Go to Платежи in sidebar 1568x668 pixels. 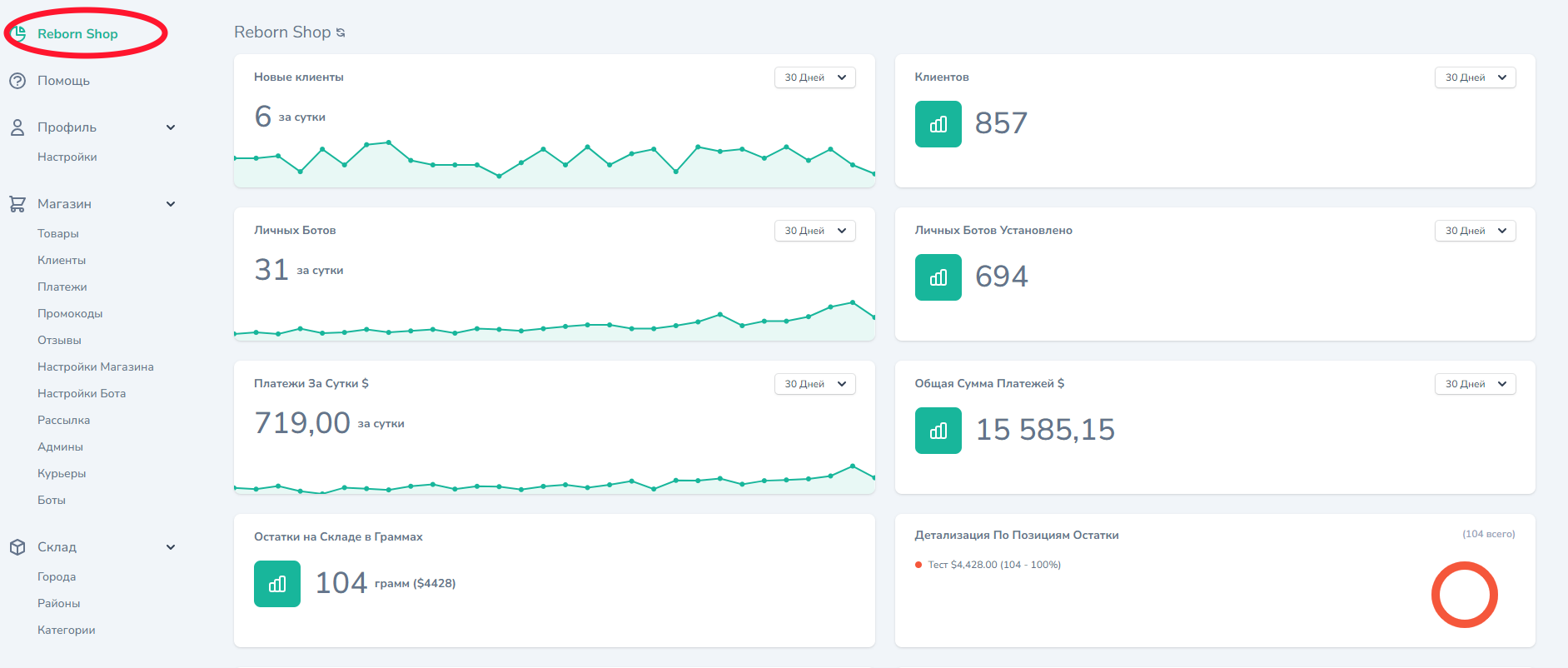pos(62,287)
